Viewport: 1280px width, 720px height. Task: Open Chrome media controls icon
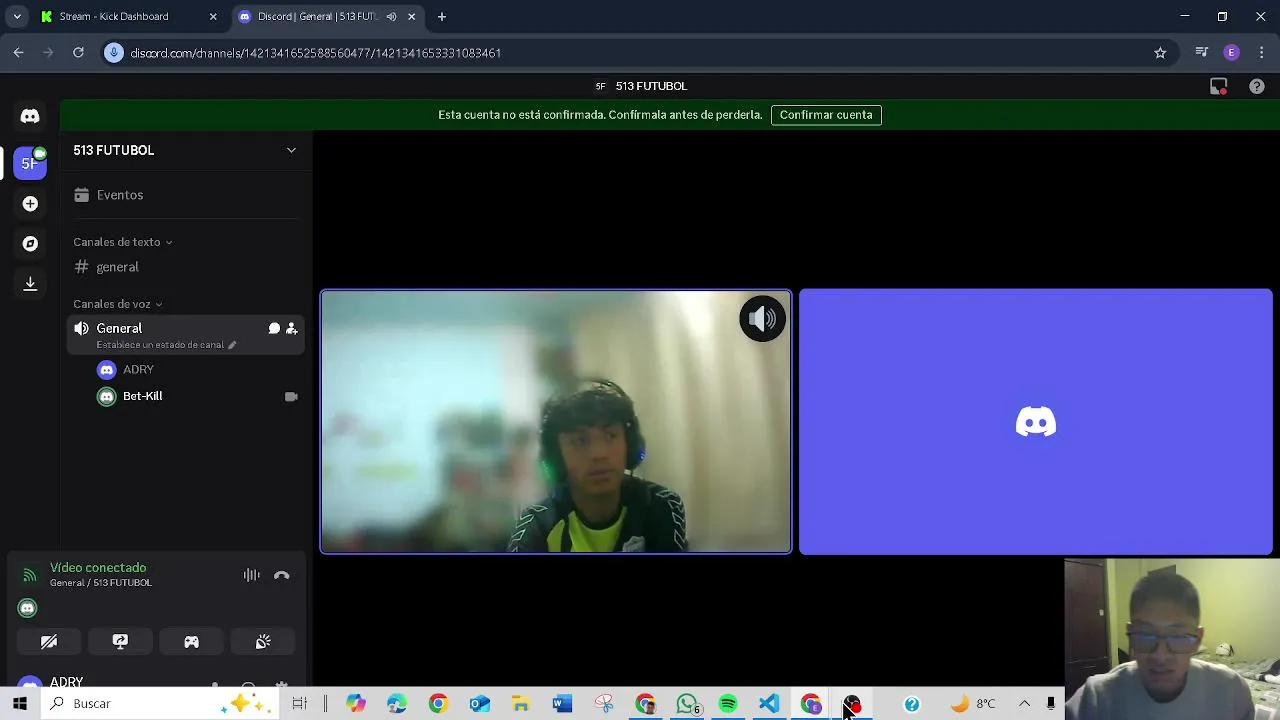pos(1202,53)
